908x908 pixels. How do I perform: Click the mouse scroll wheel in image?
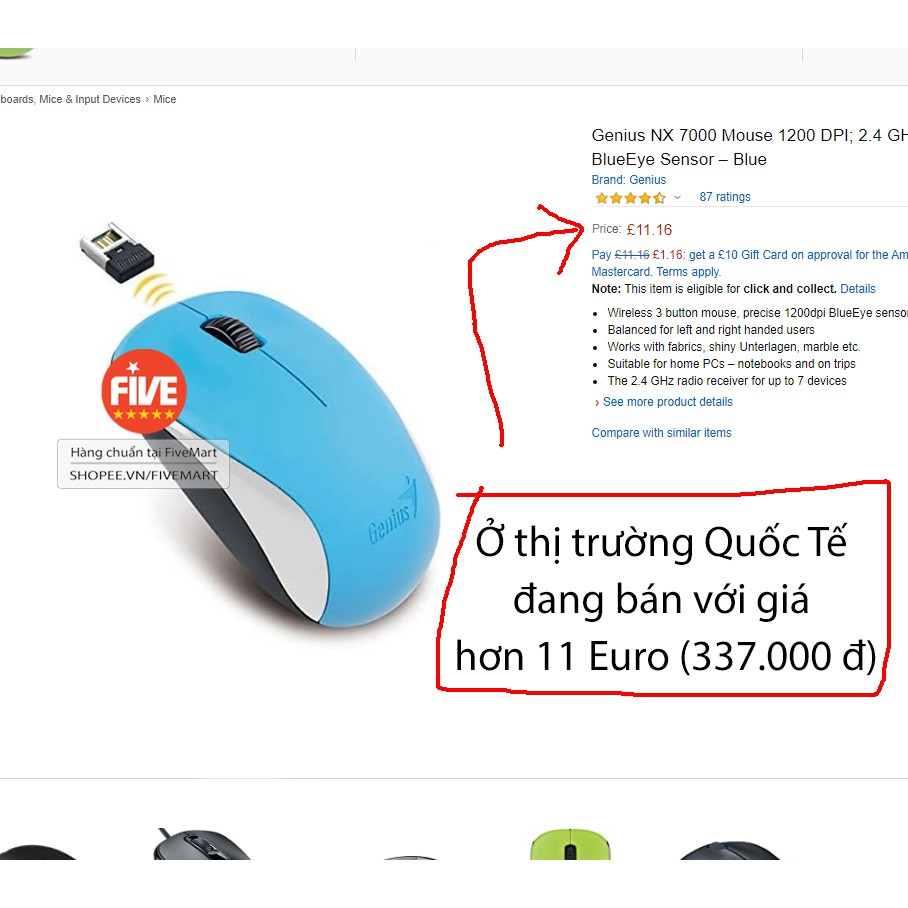230,333
